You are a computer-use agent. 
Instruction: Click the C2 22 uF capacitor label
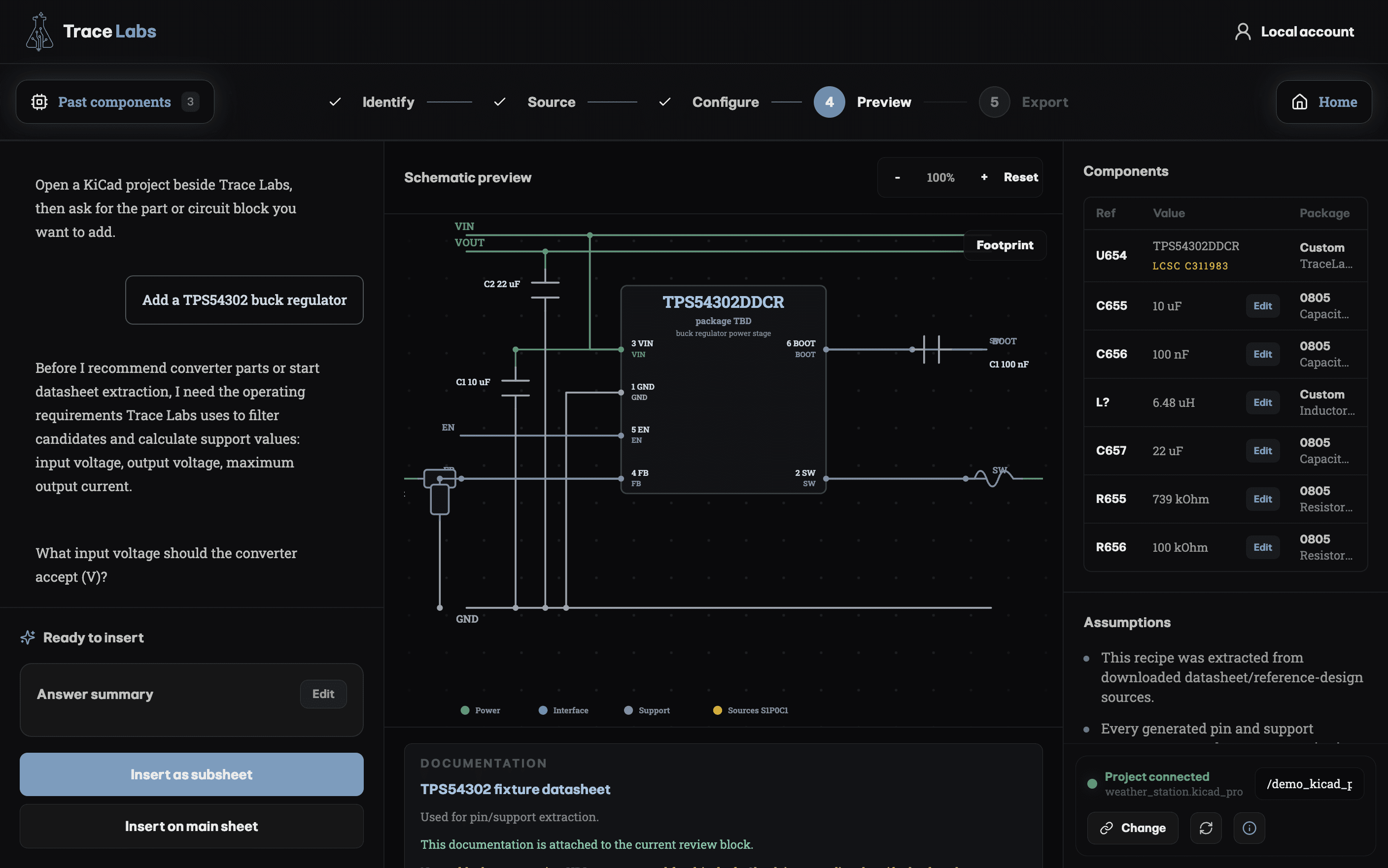[x=501, y=284]
